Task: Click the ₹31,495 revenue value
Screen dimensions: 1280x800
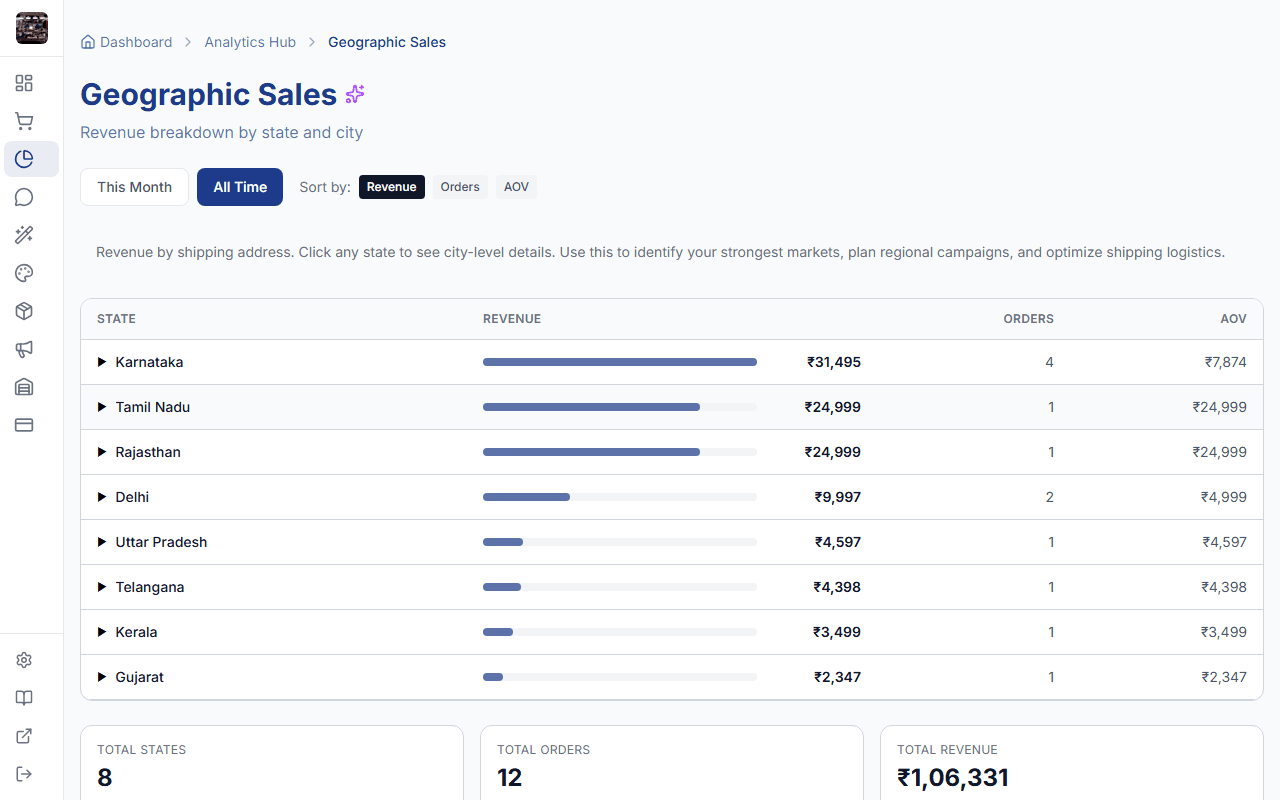Action: tap(834, 362)
